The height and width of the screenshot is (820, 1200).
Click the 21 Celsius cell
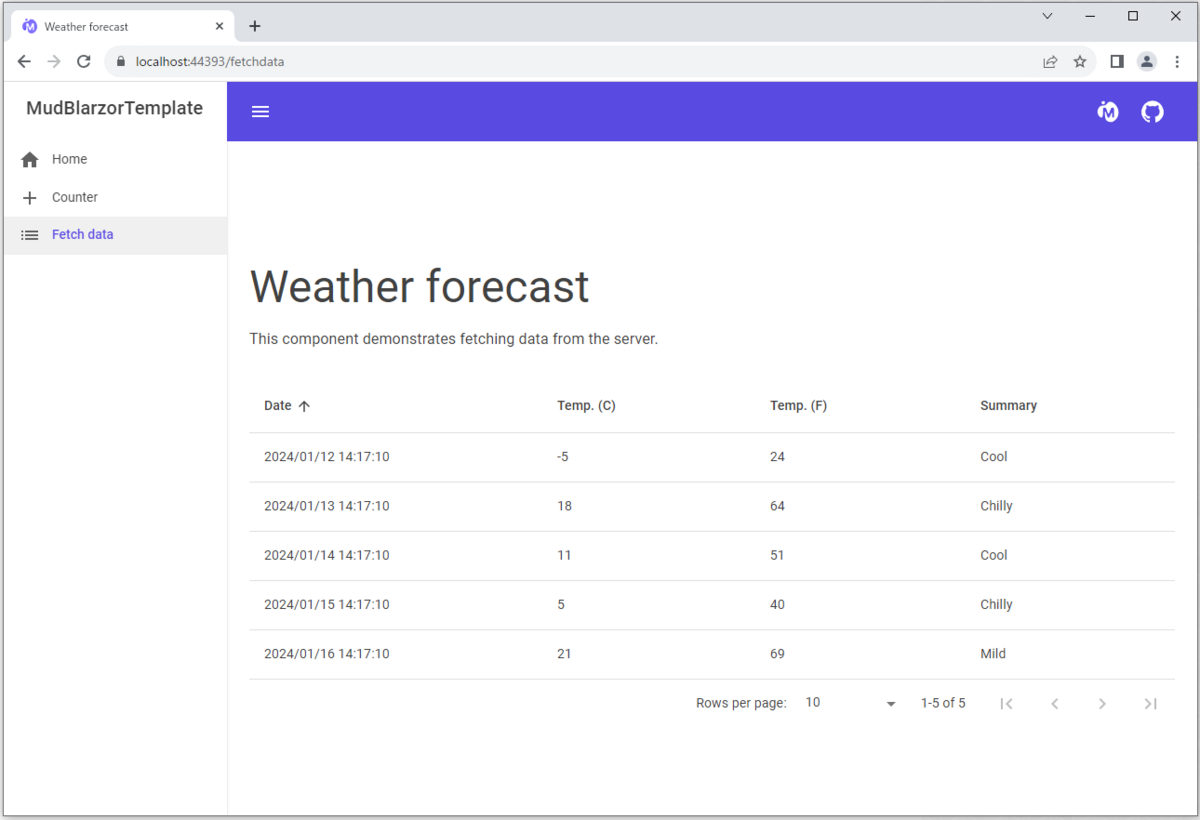(x=564, y=654)
